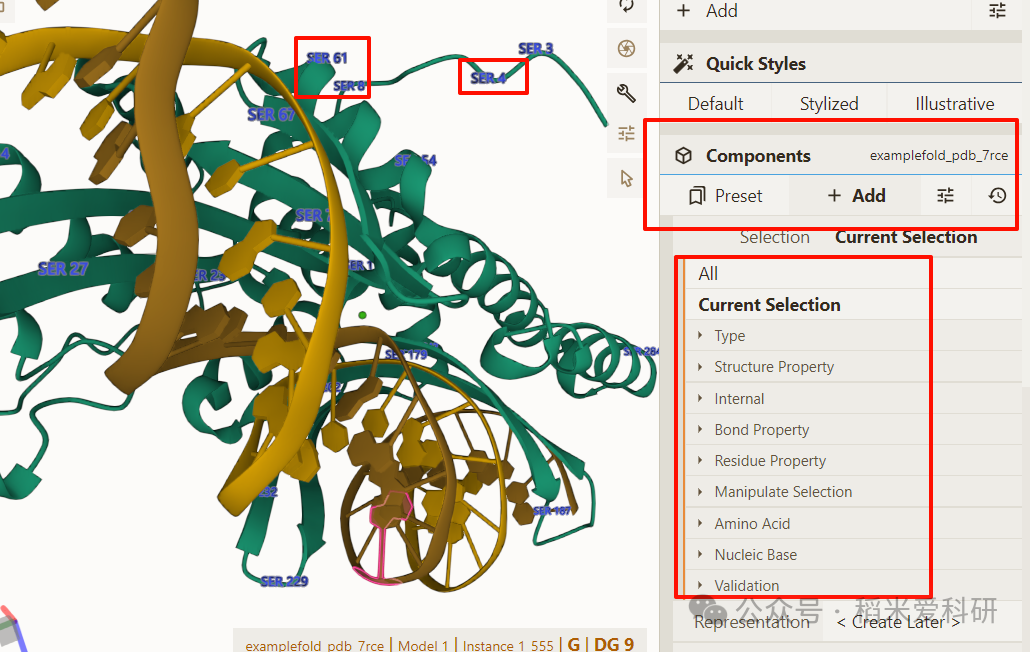Viewport: 1030px width, 652px height.
Task: Click the Quick Styles magic wand icon
Action: point(684,64)
